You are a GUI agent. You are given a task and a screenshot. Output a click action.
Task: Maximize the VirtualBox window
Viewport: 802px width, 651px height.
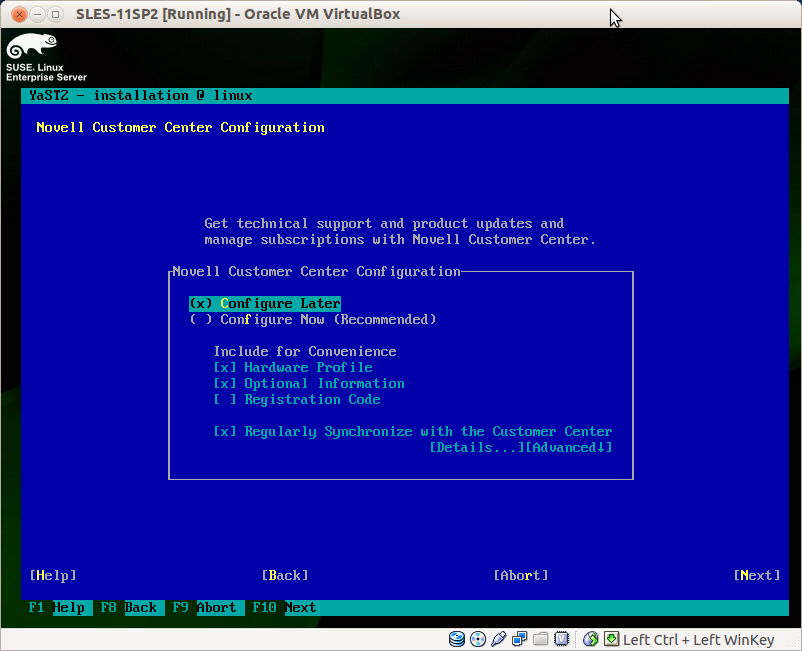pyautogui.click(x=55, y=14)
